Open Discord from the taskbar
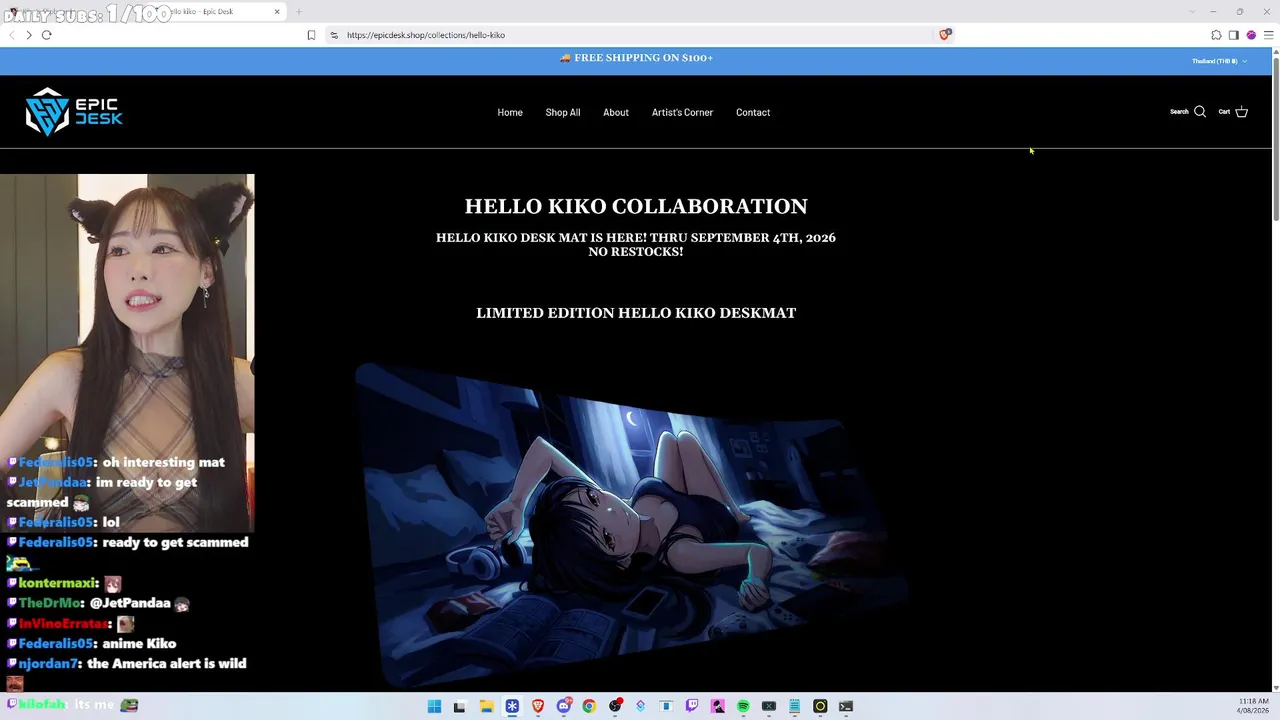Viewport: 1280px width, 720px height. coord(564,706)
